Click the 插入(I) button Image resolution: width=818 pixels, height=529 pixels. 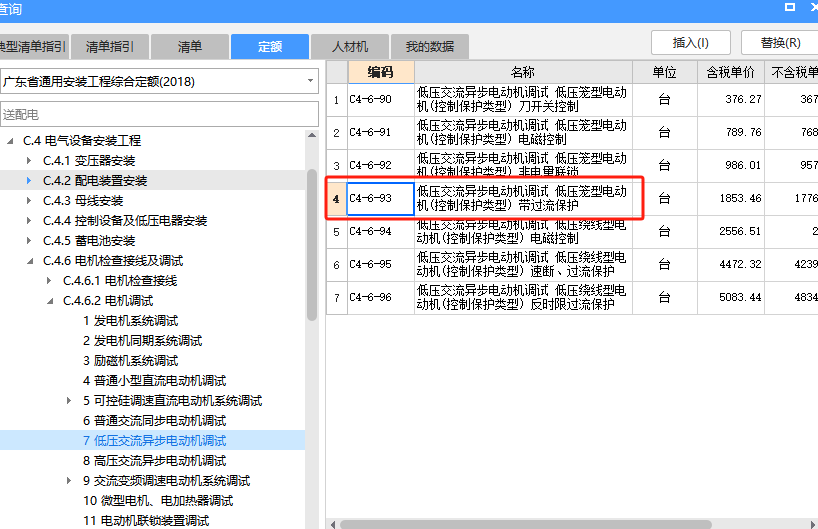[691, 43]
